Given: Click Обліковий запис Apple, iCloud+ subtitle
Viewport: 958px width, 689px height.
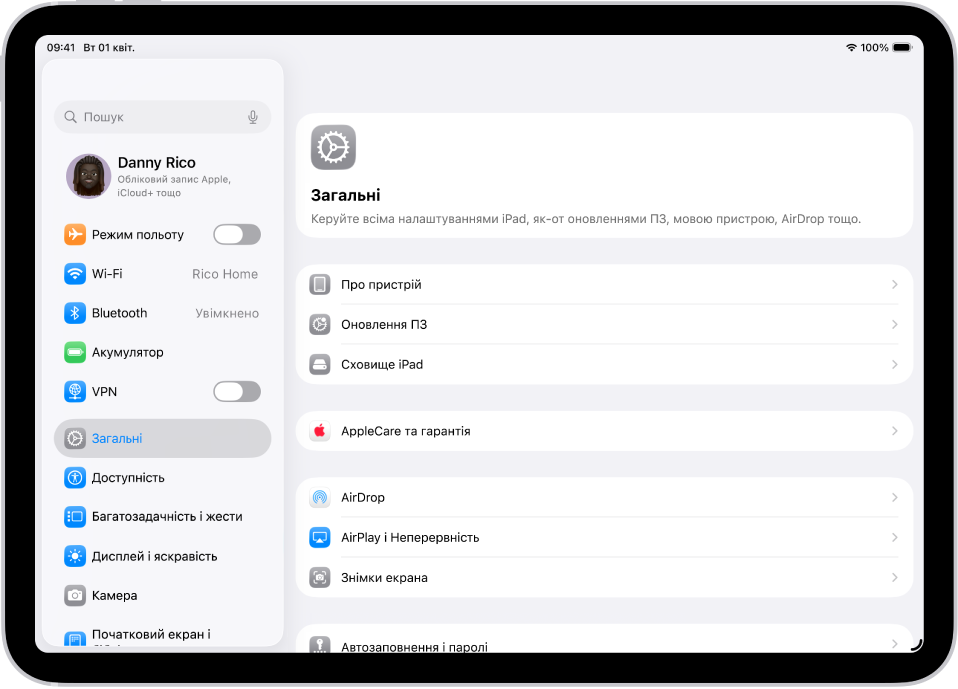Looking at the screenshot, I should 174,186.
